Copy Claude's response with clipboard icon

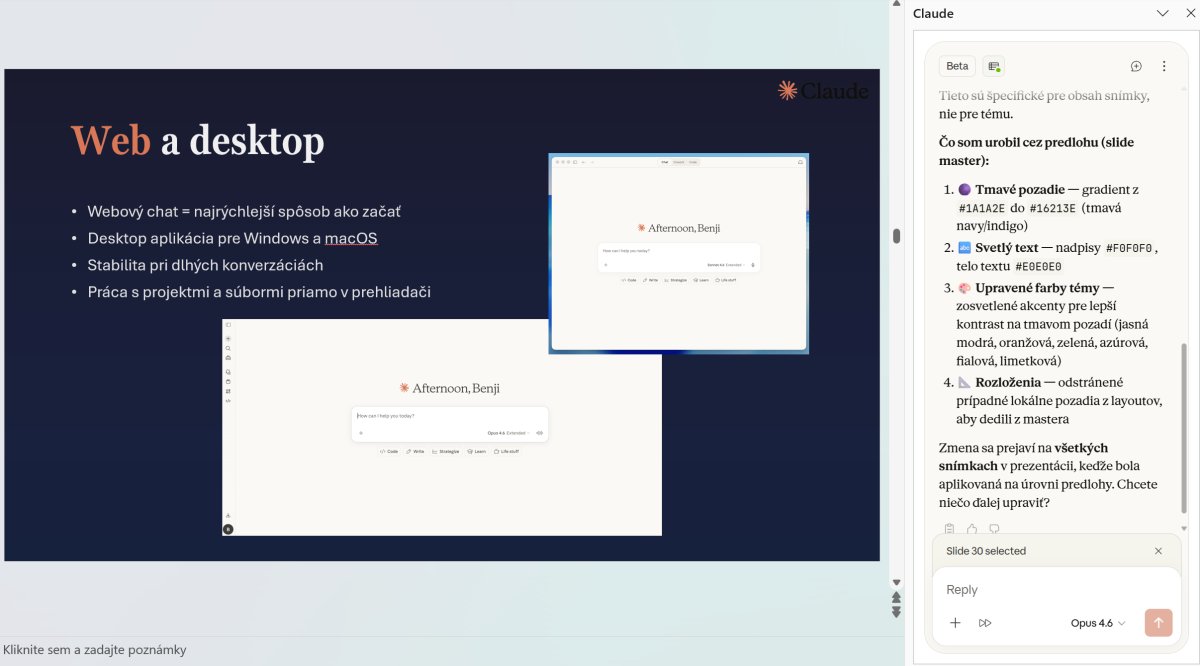pyautogui.click(x=949, y=529)
